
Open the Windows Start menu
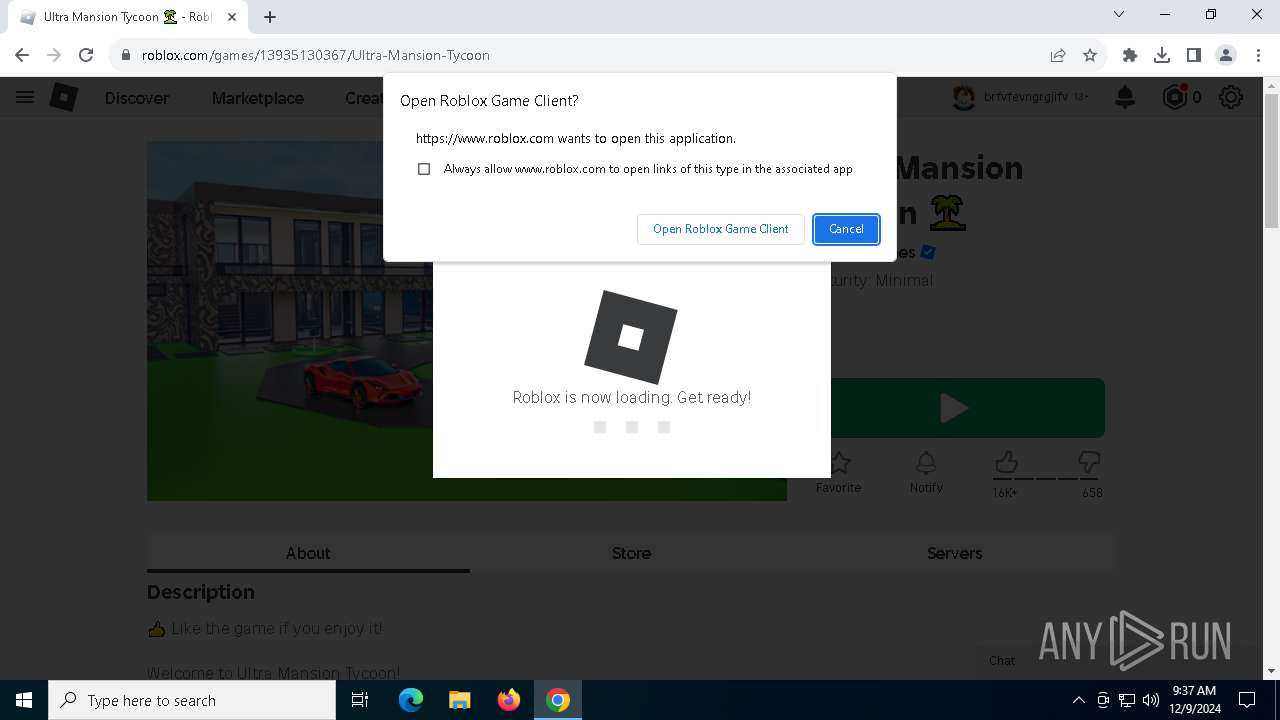(24, 700)
